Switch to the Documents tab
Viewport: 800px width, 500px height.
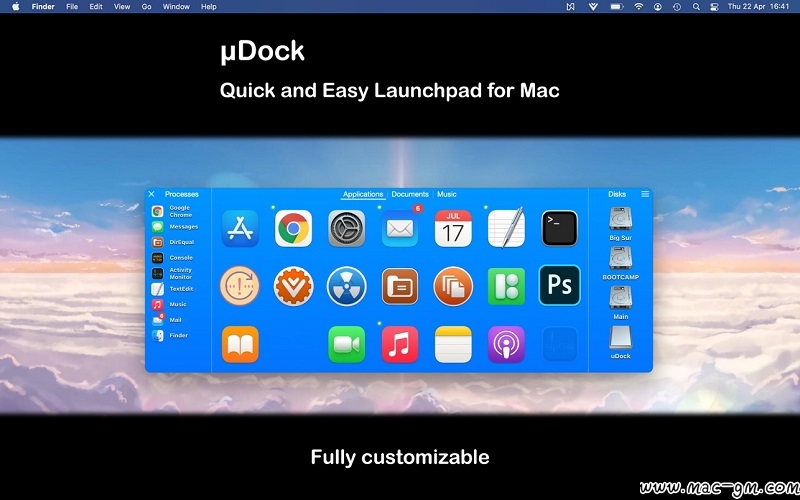click(x=410, y=194)
